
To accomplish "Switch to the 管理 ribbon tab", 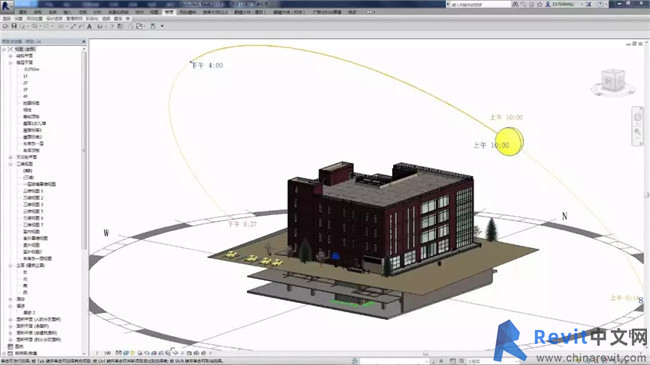I will (x=169, y=12).
